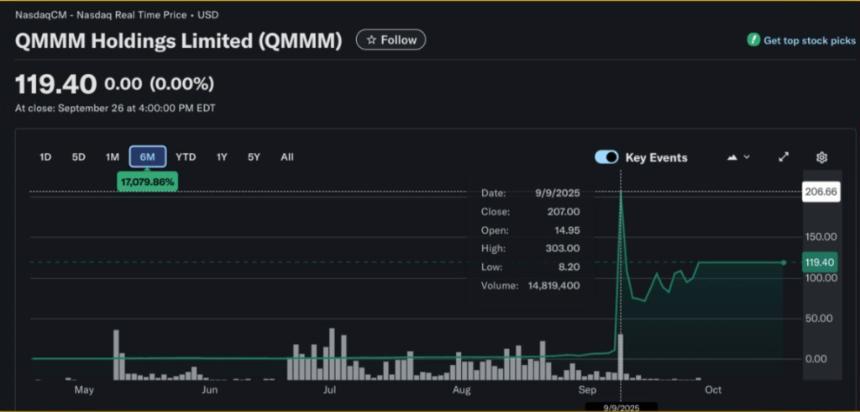Click the Jul label on time axis
The image size is (860, 412).
click(329, 391)
